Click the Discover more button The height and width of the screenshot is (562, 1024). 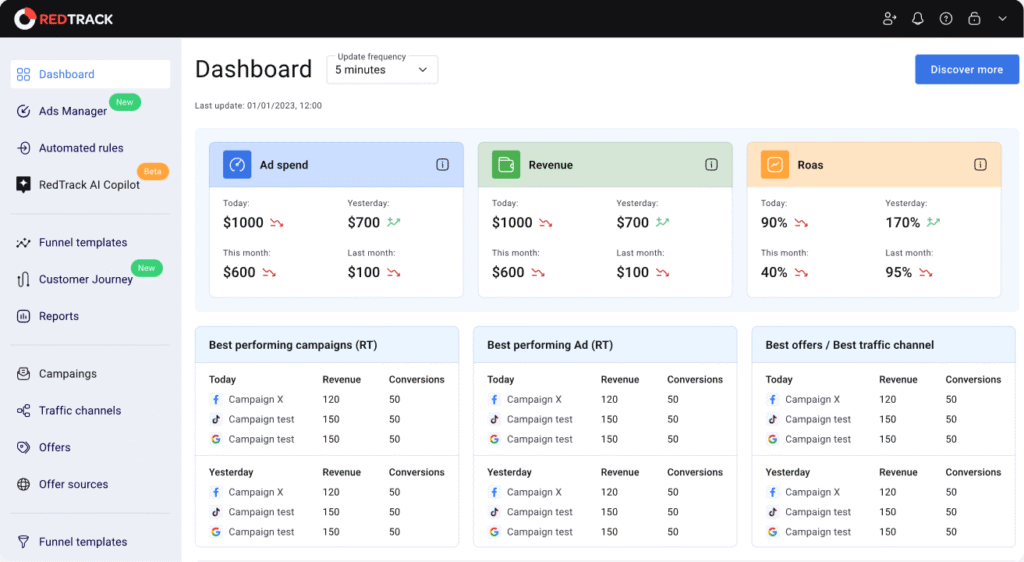pyautogui.click(x=967, y=69)
